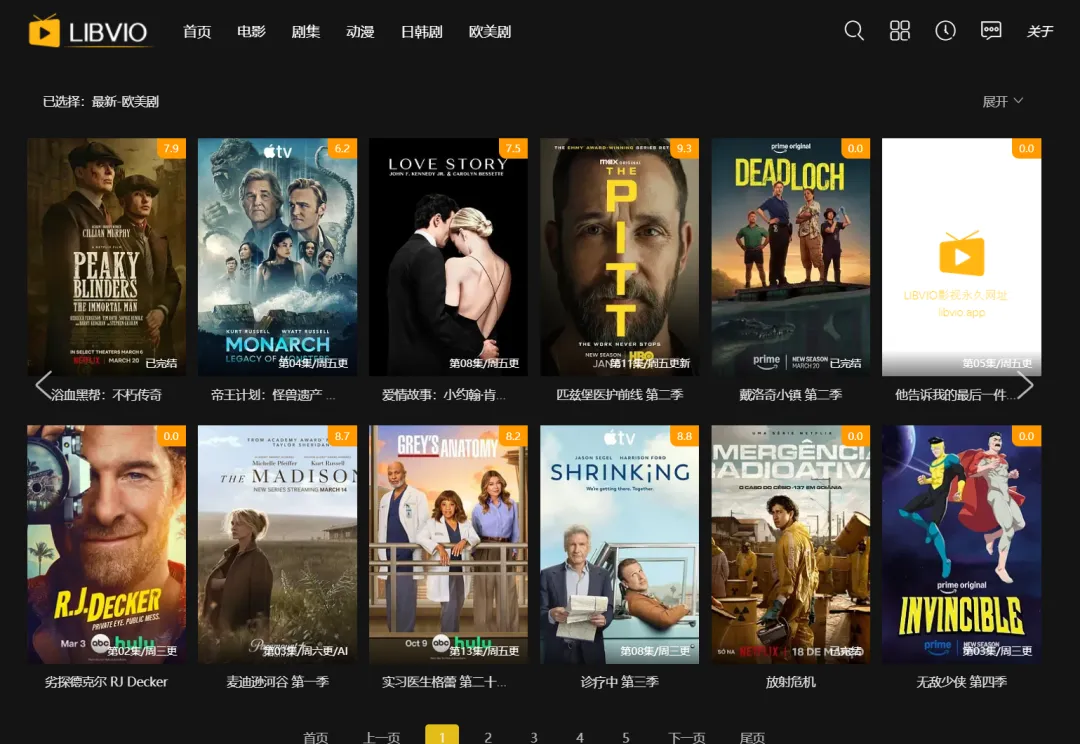Open the Grey's Anatomy poster
This screenshot has height=744, width=1080.
(448, 544)
